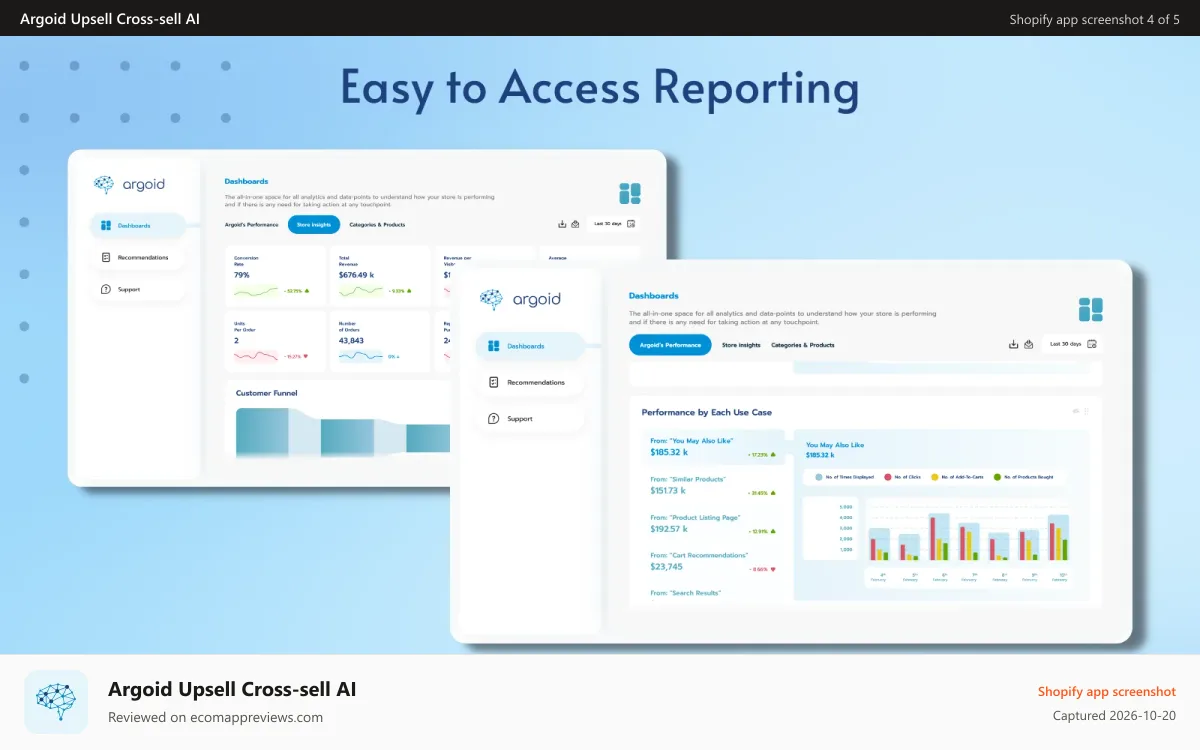Open Support in the front window sidebar

[530, 419]
